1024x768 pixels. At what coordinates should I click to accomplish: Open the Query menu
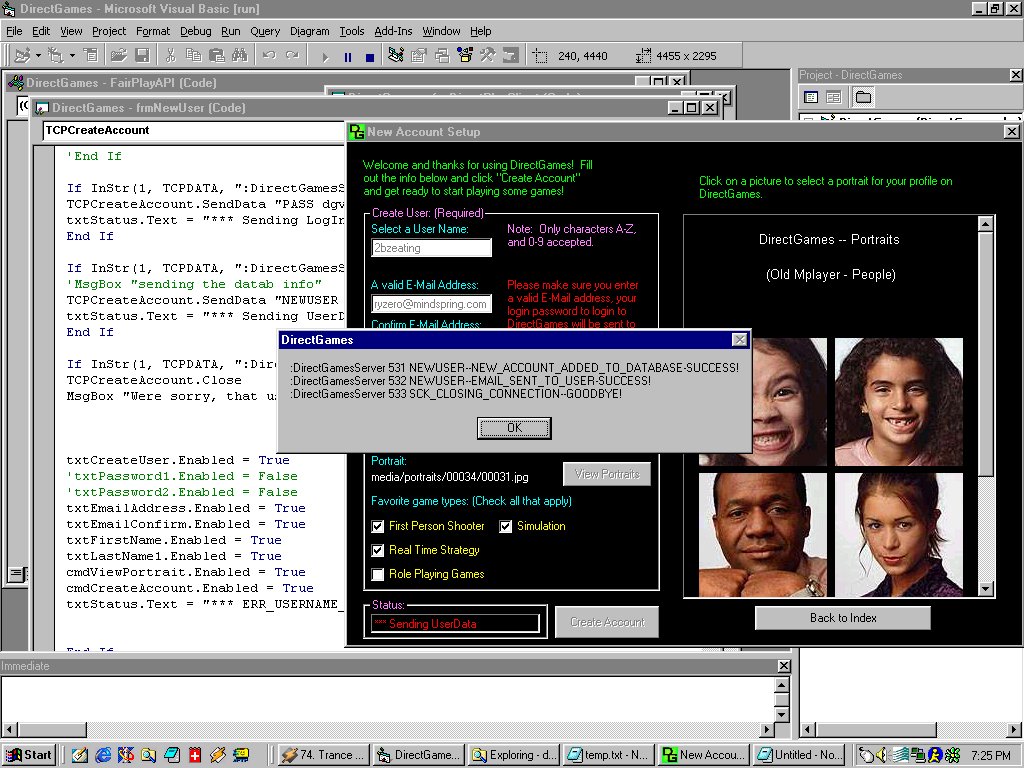tap(265, 31)
